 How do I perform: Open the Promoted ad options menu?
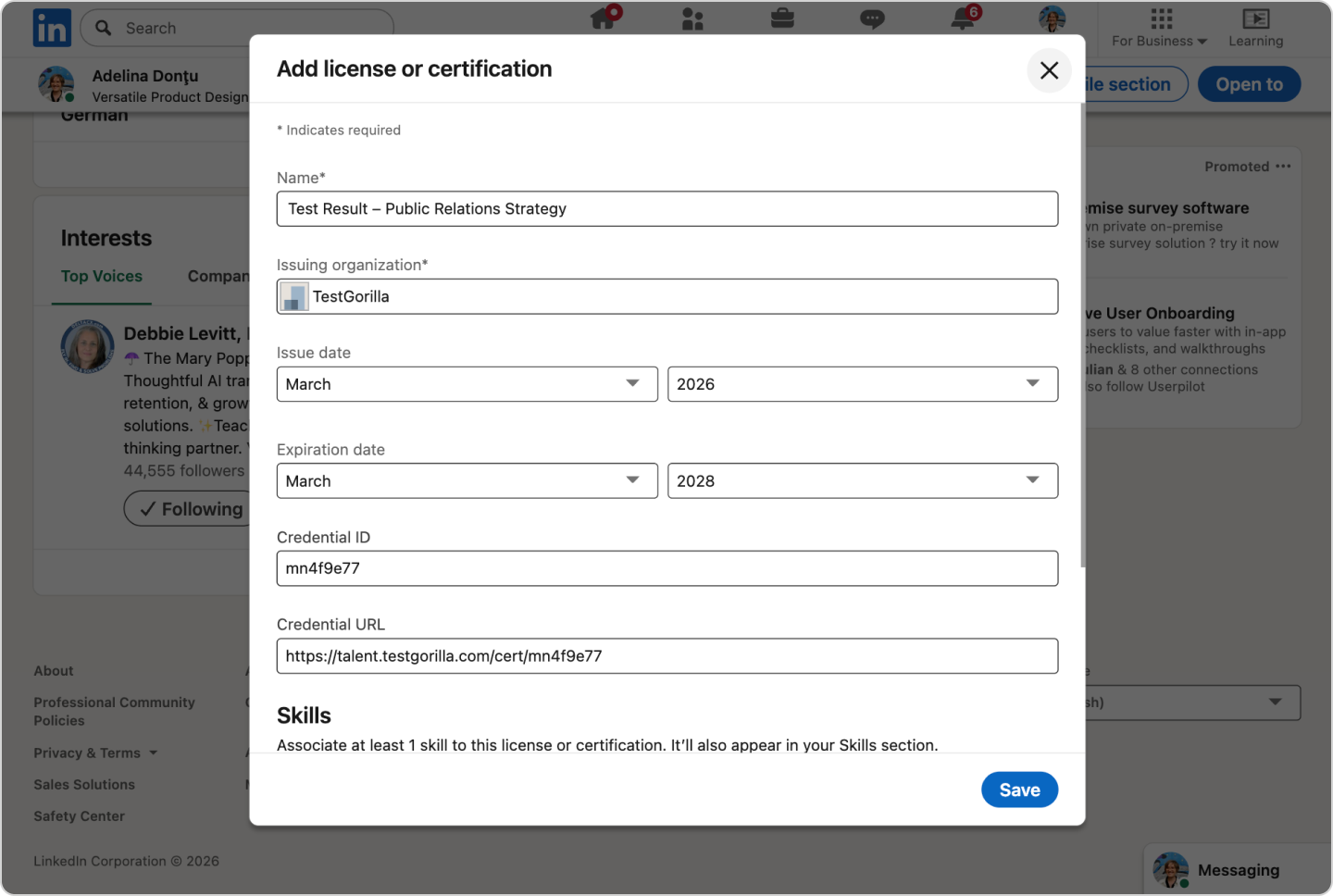(x=1283, y=167)
